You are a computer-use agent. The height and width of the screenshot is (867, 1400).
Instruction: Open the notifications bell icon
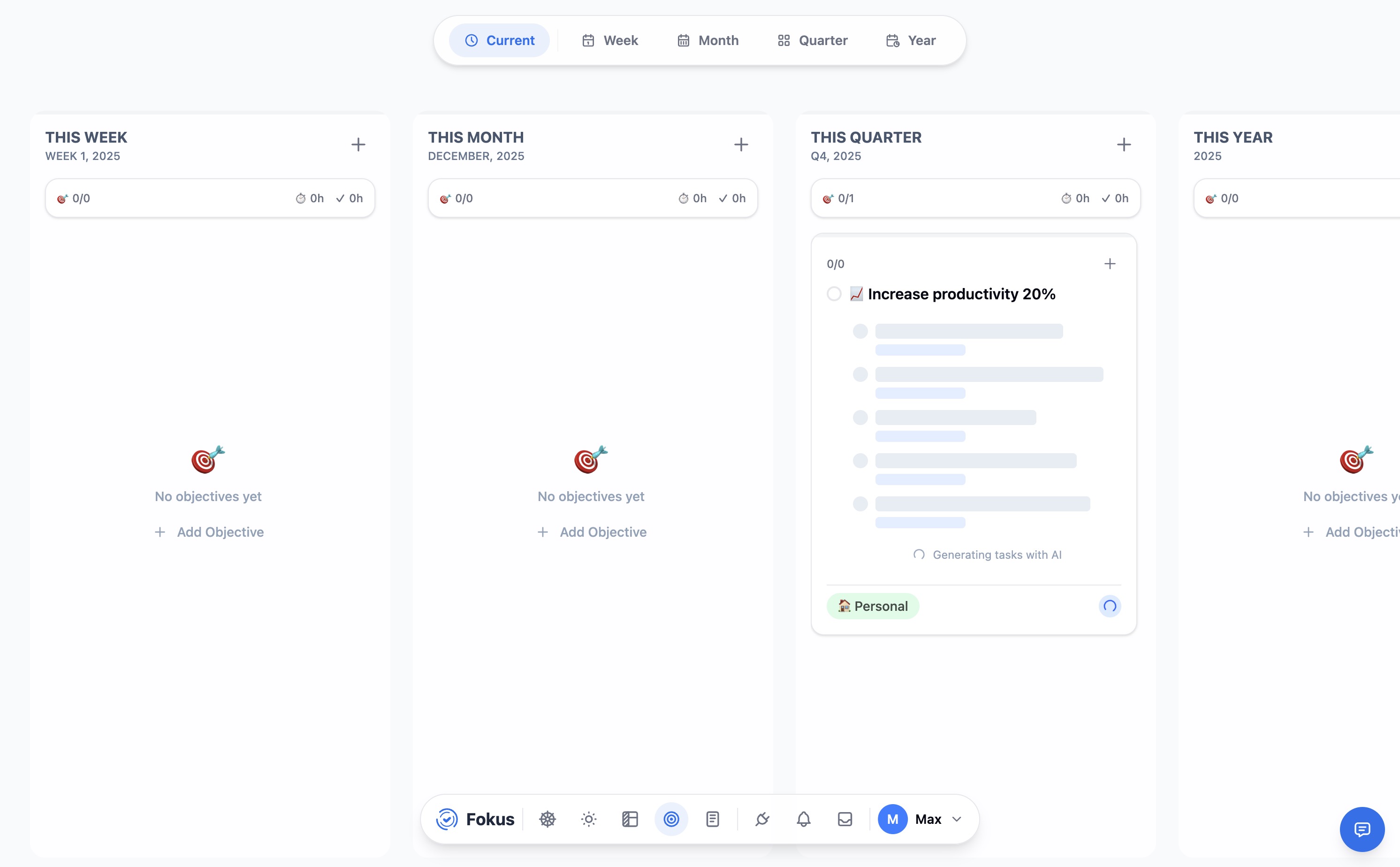coord(803,819)
